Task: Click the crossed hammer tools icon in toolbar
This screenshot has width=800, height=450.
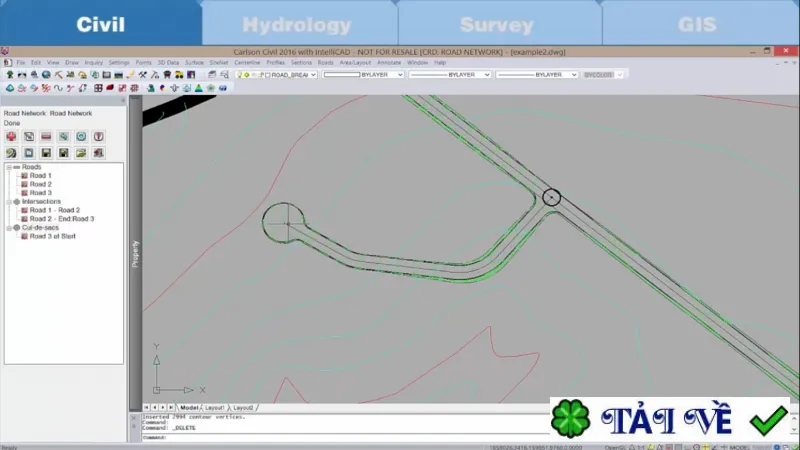Action: [x=142, y=74]
